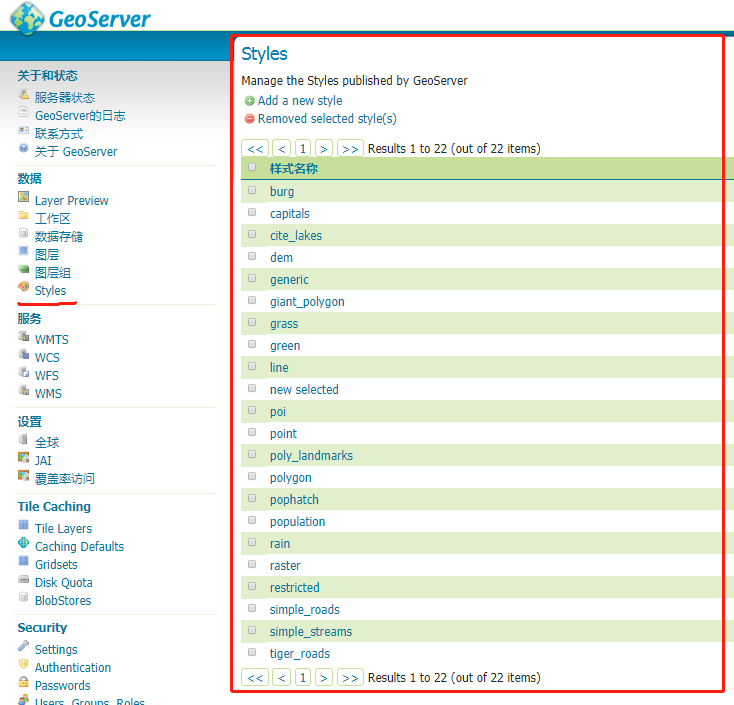This screenshot has width=734, height=705.
Task: Click the GeoServer globe logo
Action: pos(27,19)
